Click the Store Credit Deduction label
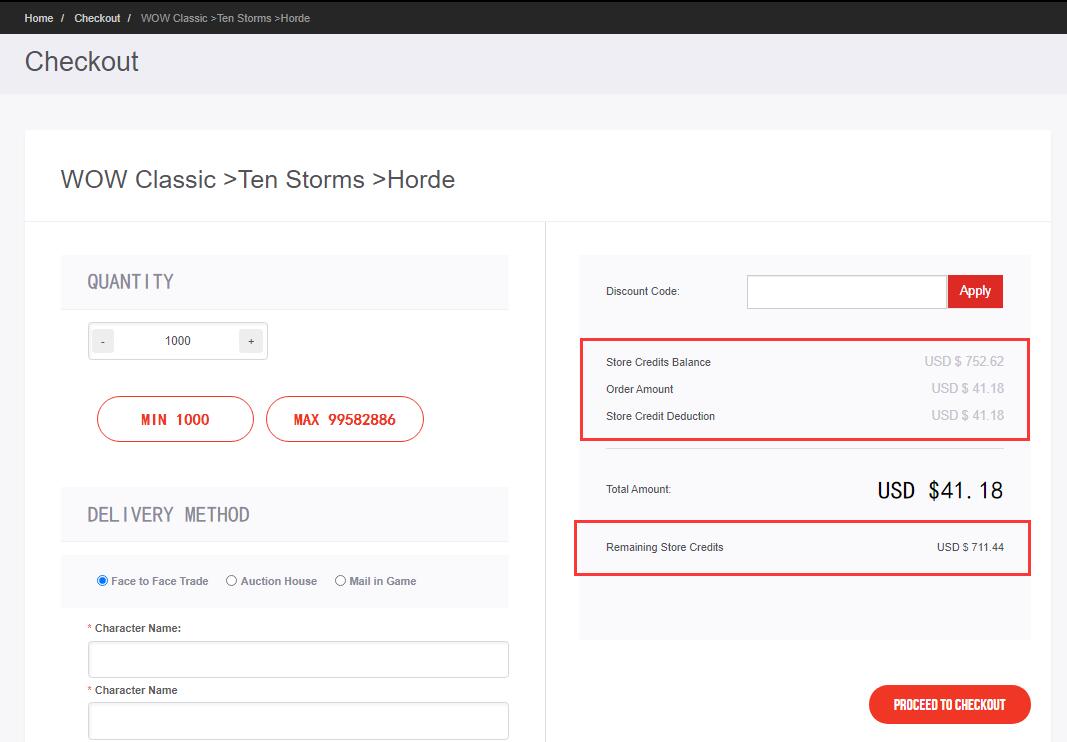1067x742 pixels. [x=660, y=416]
